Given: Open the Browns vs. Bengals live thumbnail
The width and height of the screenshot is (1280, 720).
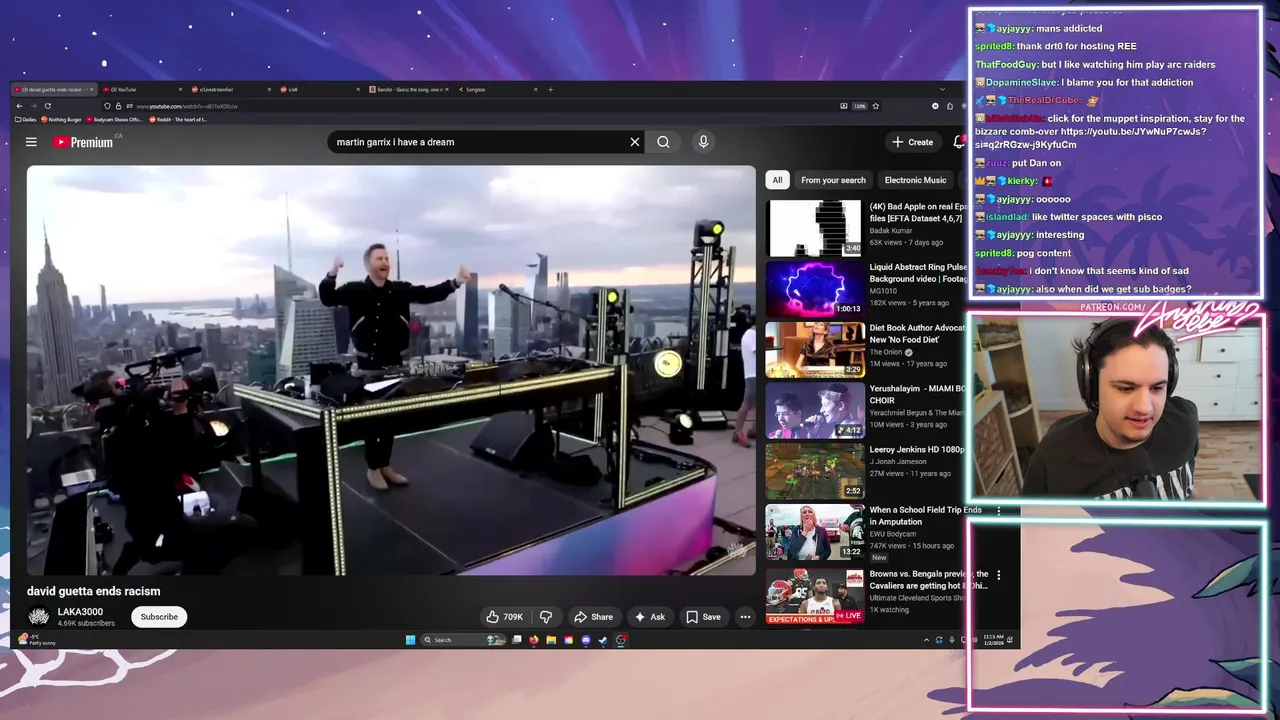Looking at the screenshot, I should [x=815, y=596].
